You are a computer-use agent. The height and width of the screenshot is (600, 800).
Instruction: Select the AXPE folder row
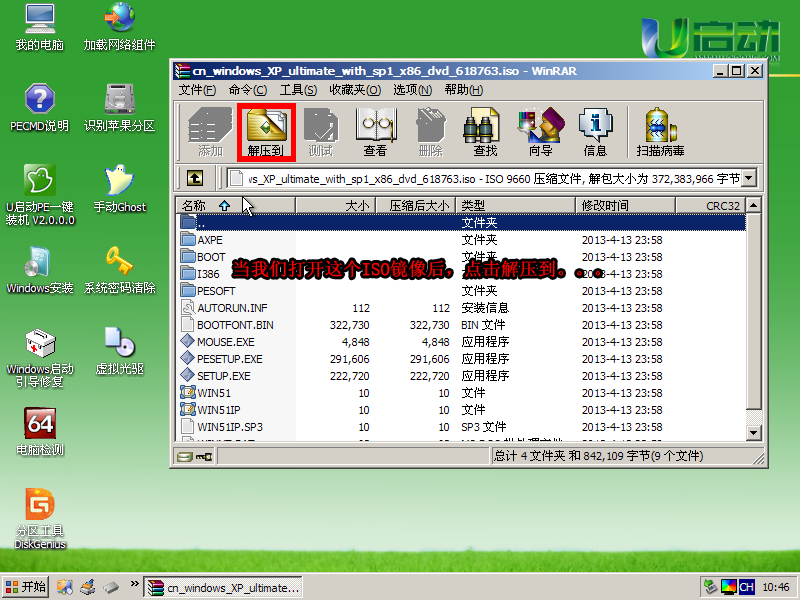pyautogui.click(x=461, y=240)
